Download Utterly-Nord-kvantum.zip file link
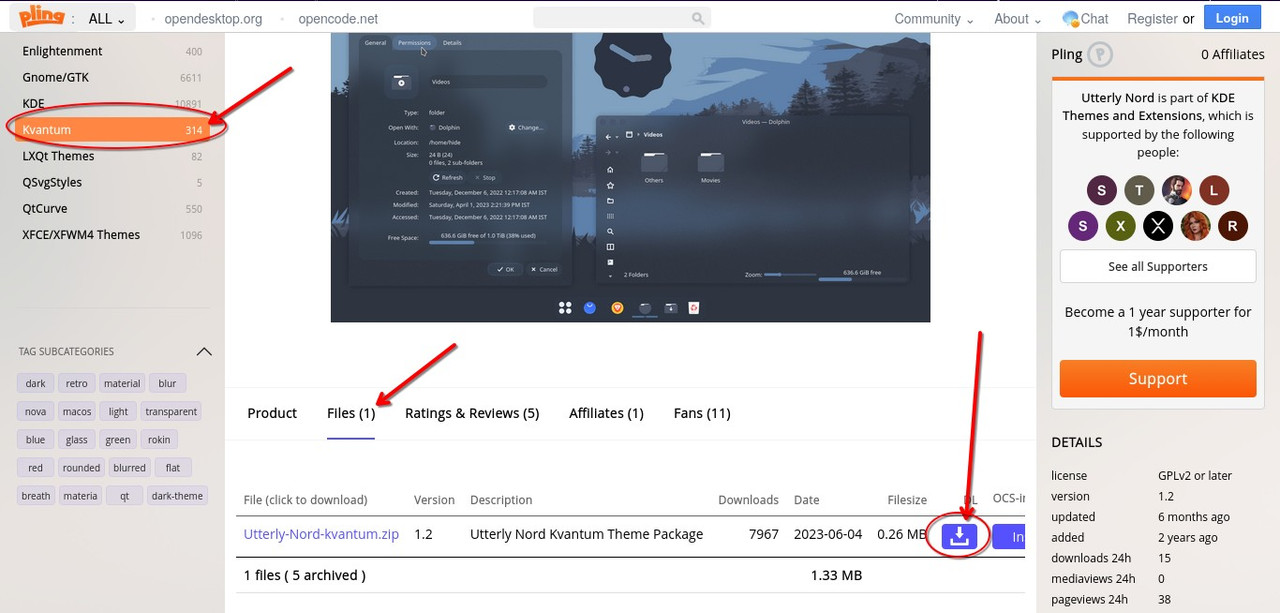Viewport: 1280px width, 613px height. click(x=321, y=534)
